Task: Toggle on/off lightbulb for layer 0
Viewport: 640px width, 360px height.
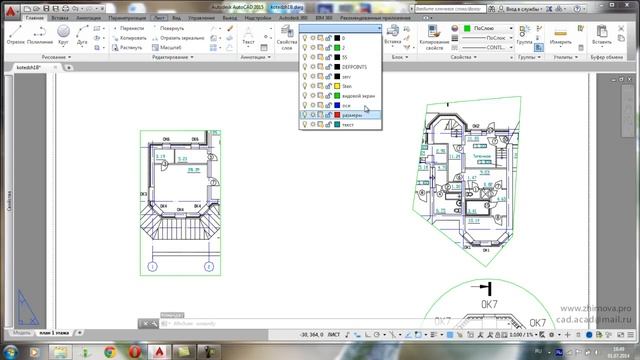Action: (x=304, y=38)
